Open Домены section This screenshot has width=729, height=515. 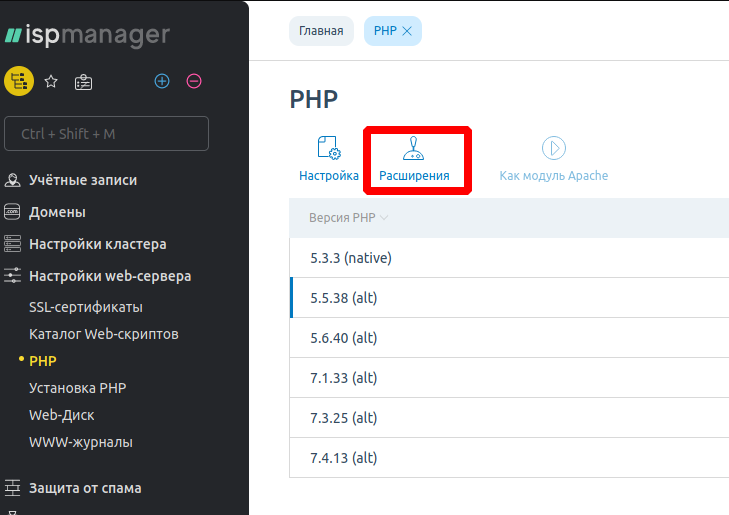click(x=57, y=212)
